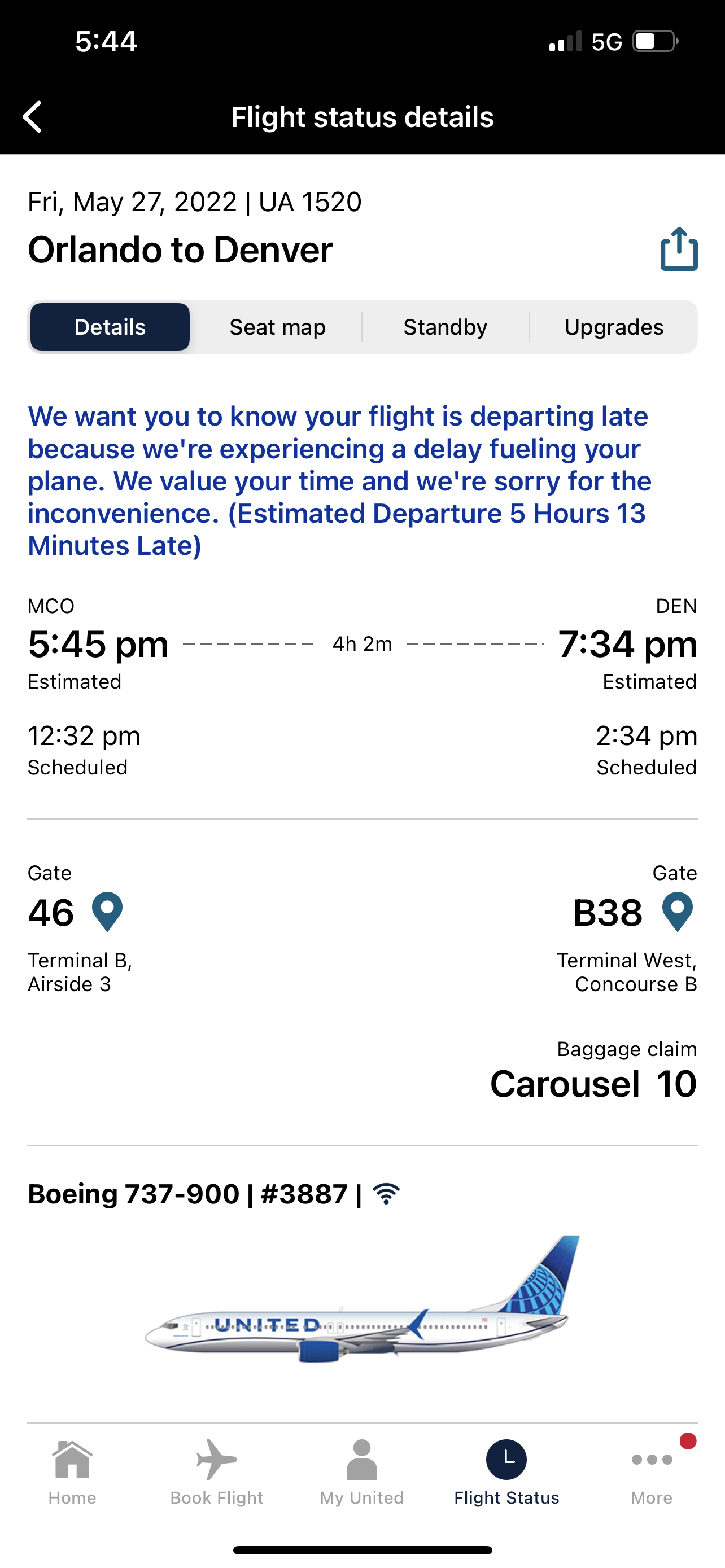Switch to the Seat map tab
Screen dimensions: 725x1568
click(278, 327)
